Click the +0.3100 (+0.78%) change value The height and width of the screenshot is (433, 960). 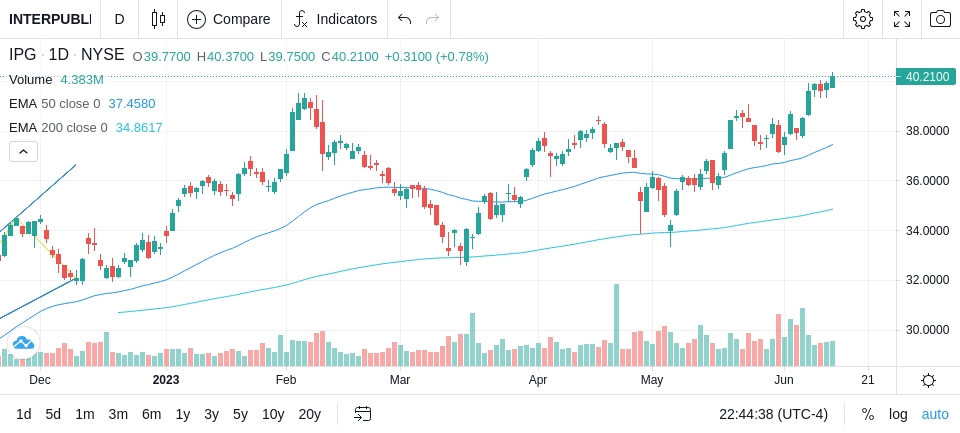point(437,57)
